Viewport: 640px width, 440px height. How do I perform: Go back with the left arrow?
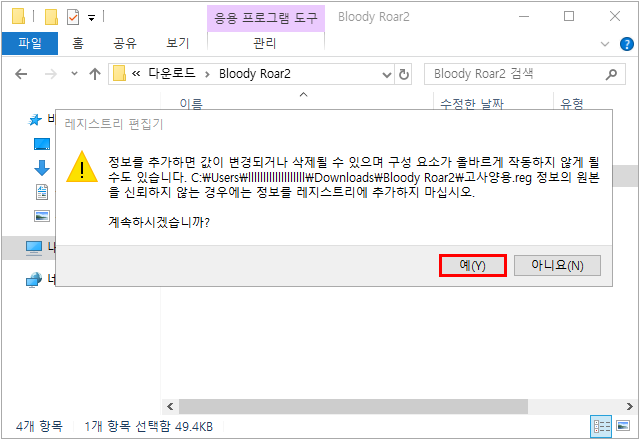coord(21,74)
